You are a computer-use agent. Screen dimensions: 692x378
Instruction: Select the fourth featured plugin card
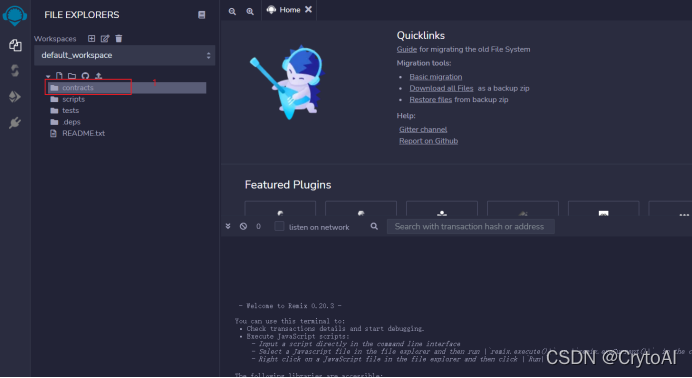click(523, 209)
